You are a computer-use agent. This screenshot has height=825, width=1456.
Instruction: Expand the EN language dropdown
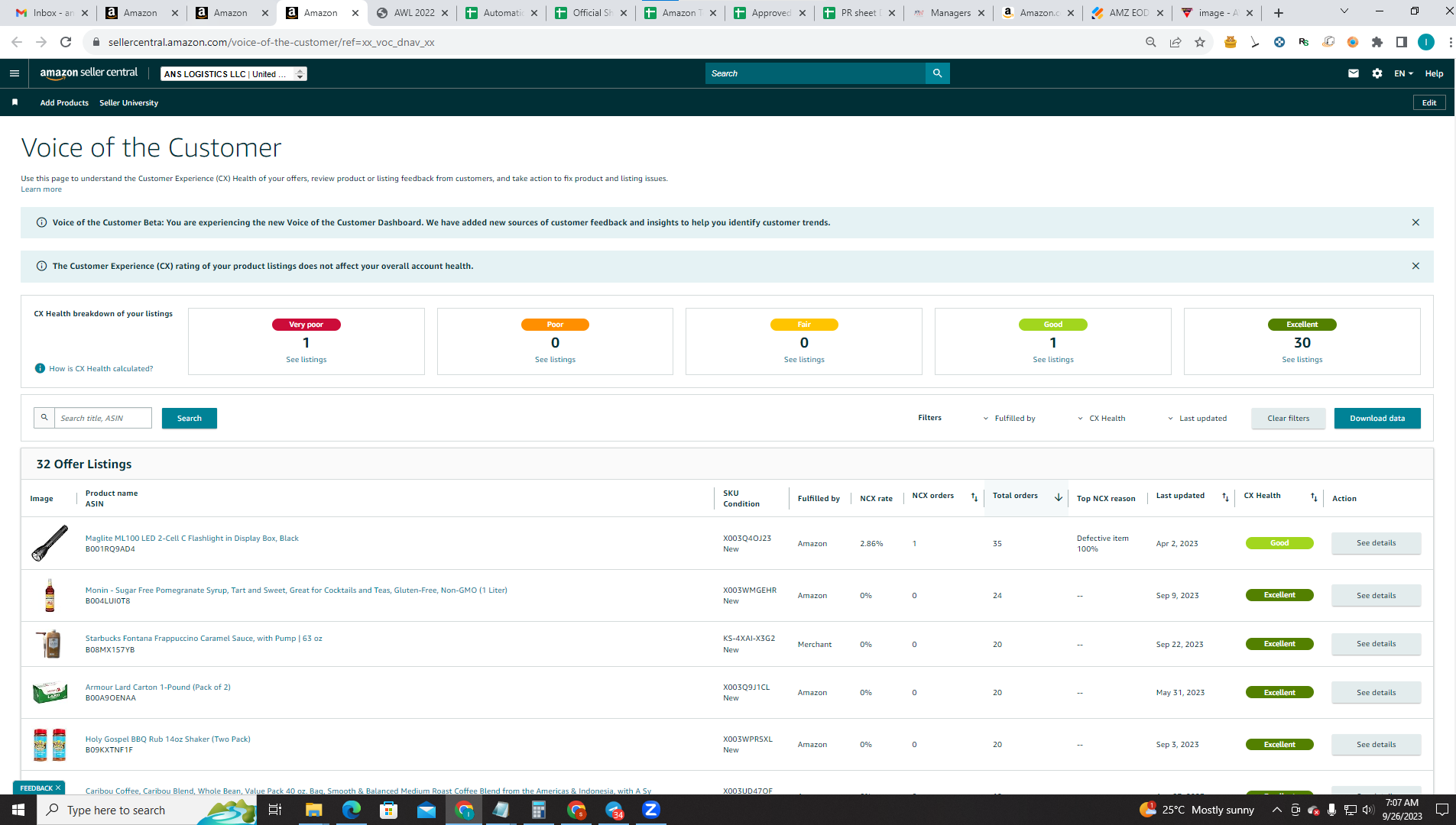tap(1403, 73)
